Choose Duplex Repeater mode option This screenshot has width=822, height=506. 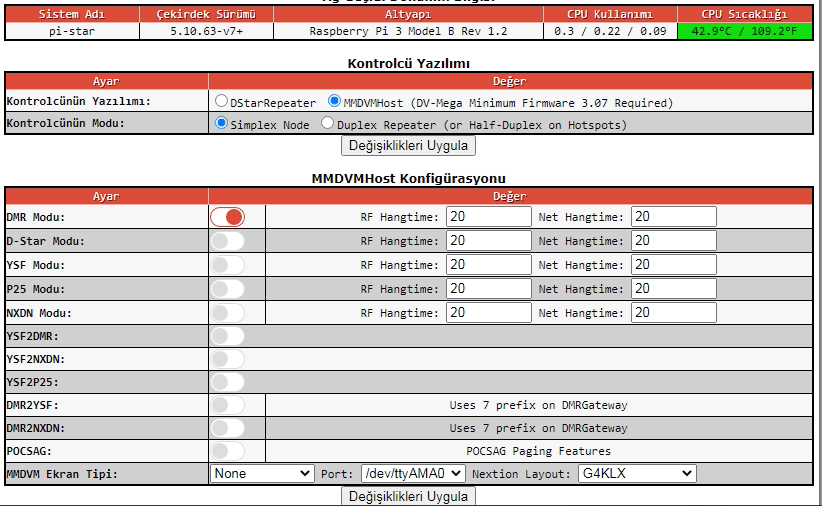coord(327,124)
